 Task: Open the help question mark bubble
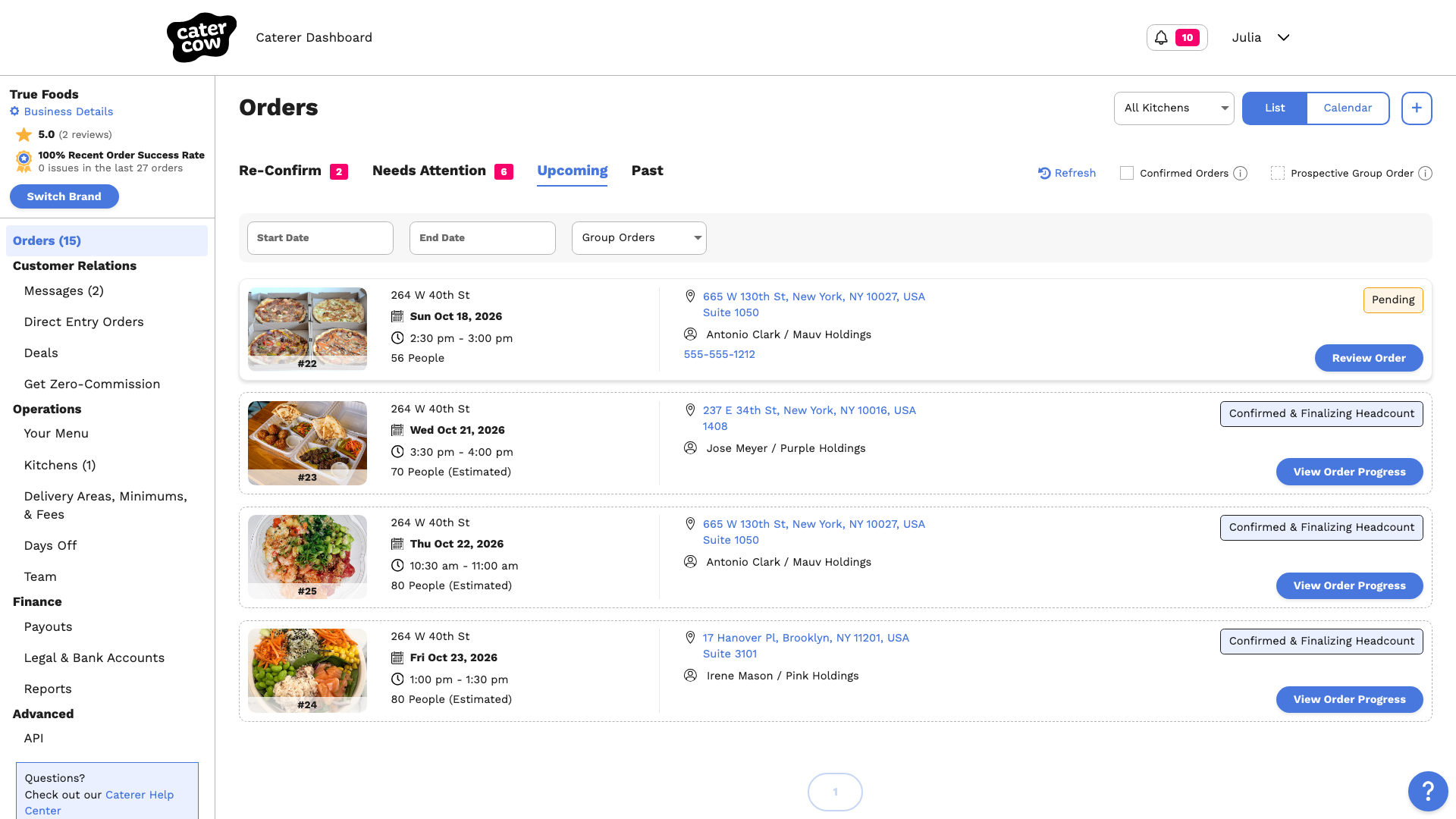point(1428,791)
